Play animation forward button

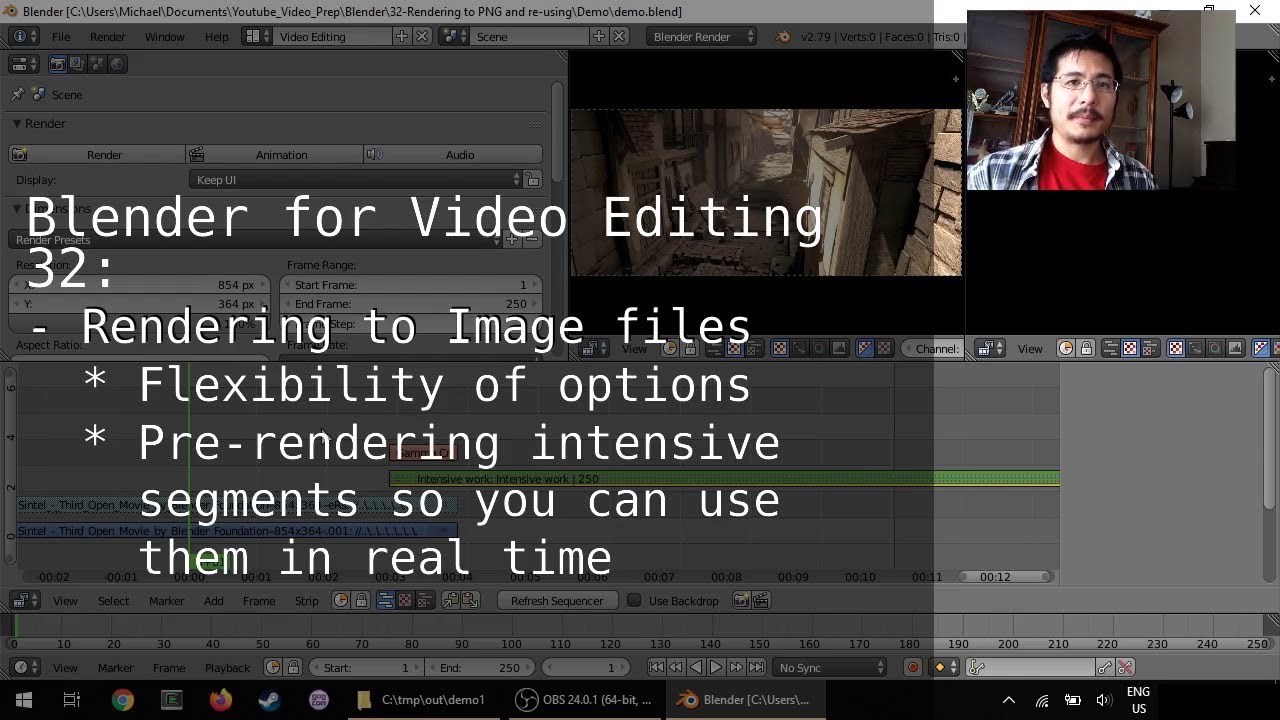716,667
